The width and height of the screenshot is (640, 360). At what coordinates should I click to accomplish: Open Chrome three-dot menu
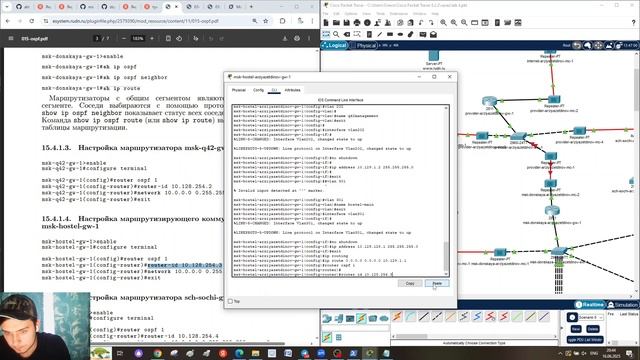pos(313,21)
